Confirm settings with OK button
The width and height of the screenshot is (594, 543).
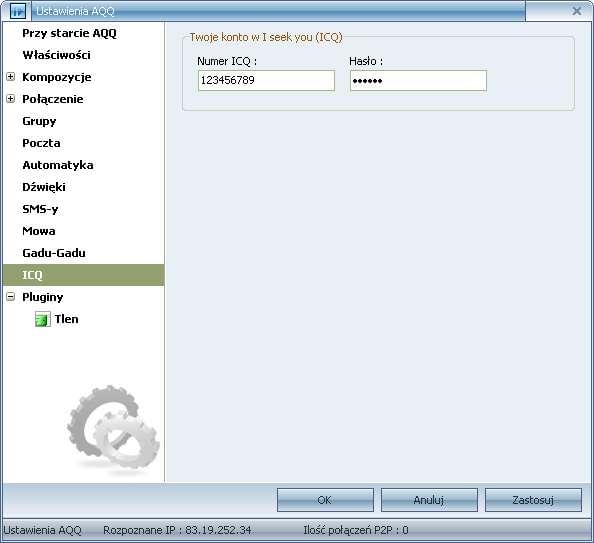(x=325, y=500)
